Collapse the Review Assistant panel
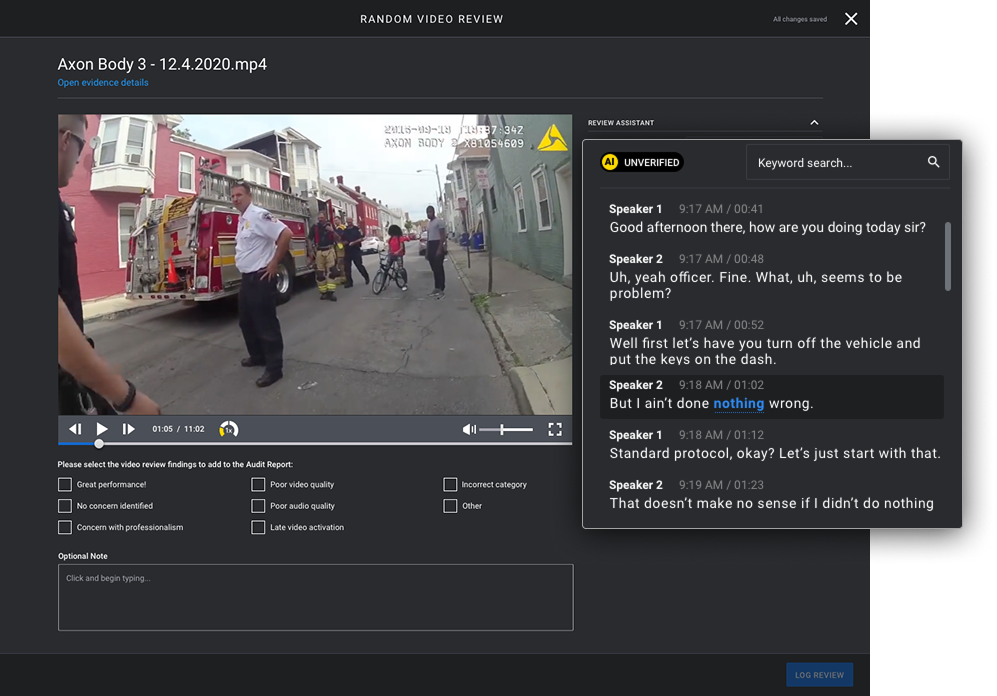 click(814, 123)
